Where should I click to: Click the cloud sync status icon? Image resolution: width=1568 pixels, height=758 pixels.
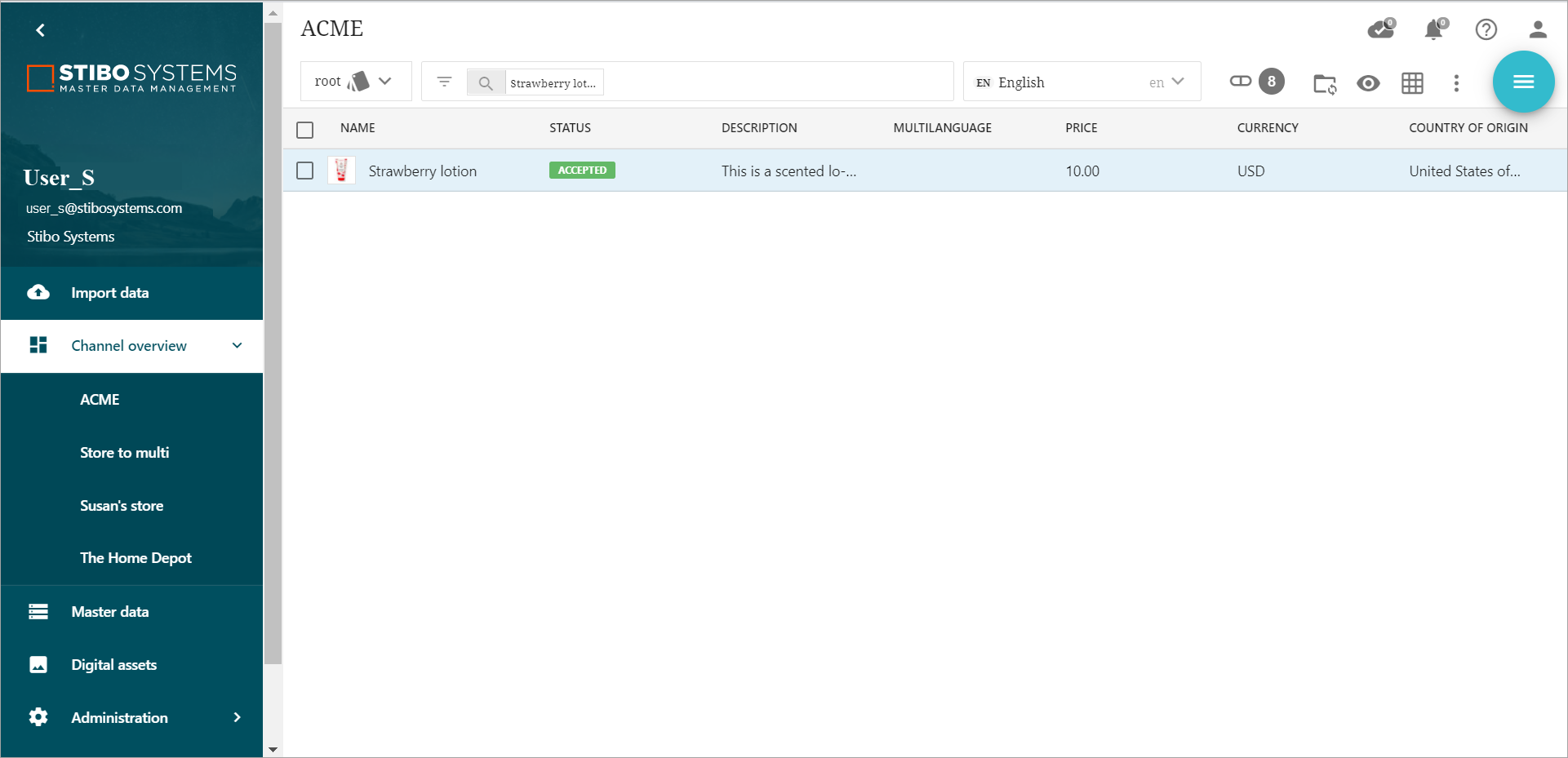pyautogui.click(x=1380, y=30)
